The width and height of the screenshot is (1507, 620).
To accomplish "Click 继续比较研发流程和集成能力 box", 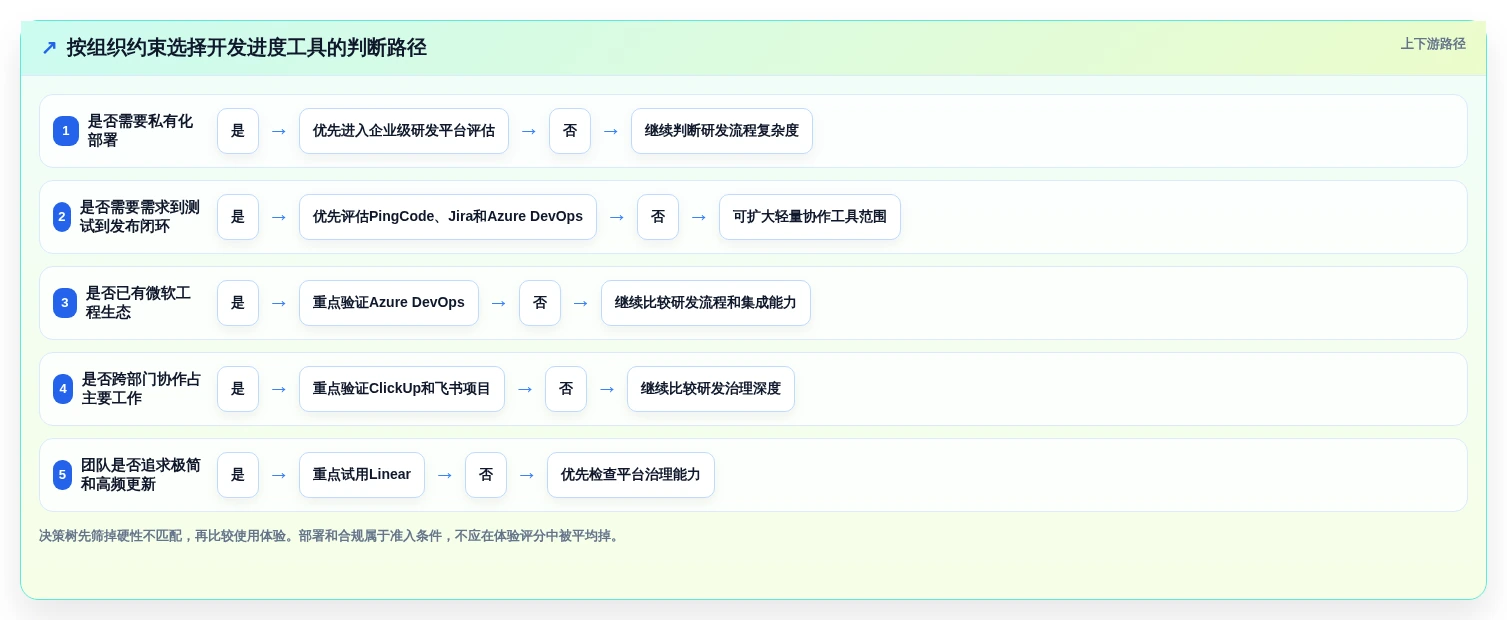I will click(x=706, y=303).
